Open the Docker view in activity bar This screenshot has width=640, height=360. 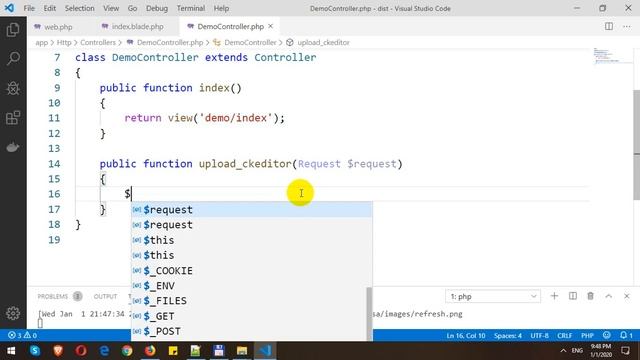(x=13, y=147)
